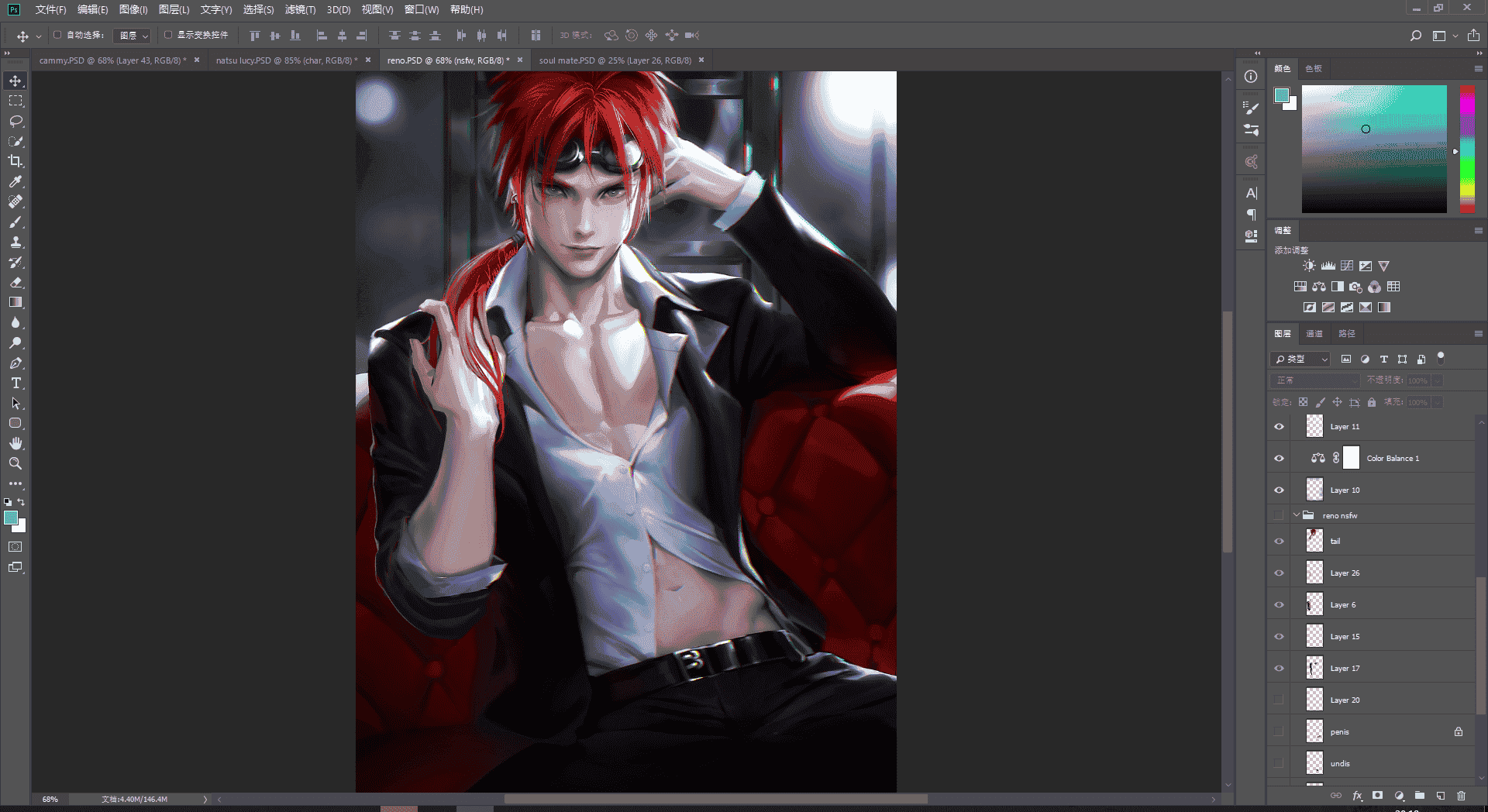This screenshot has width=1488, height=812.
Task: Select the Pen tool
Action: [15, 363]
